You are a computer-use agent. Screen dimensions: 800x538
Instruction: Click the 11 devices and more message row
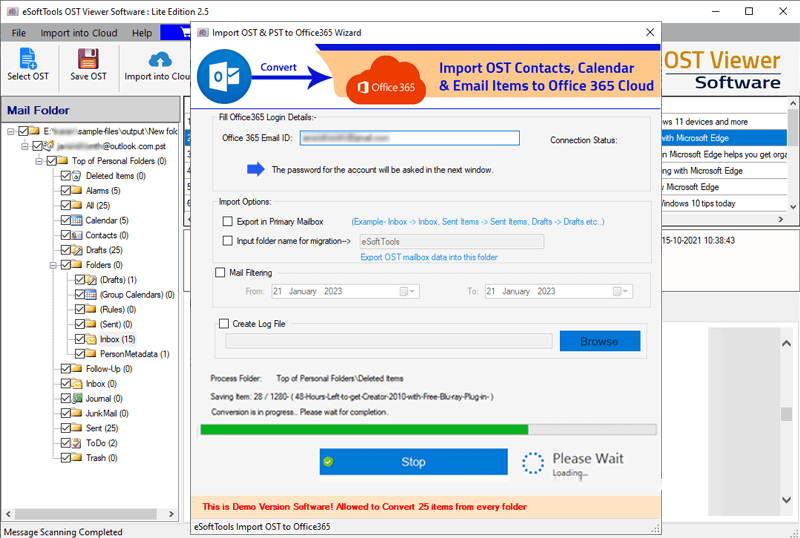point(724,121)
